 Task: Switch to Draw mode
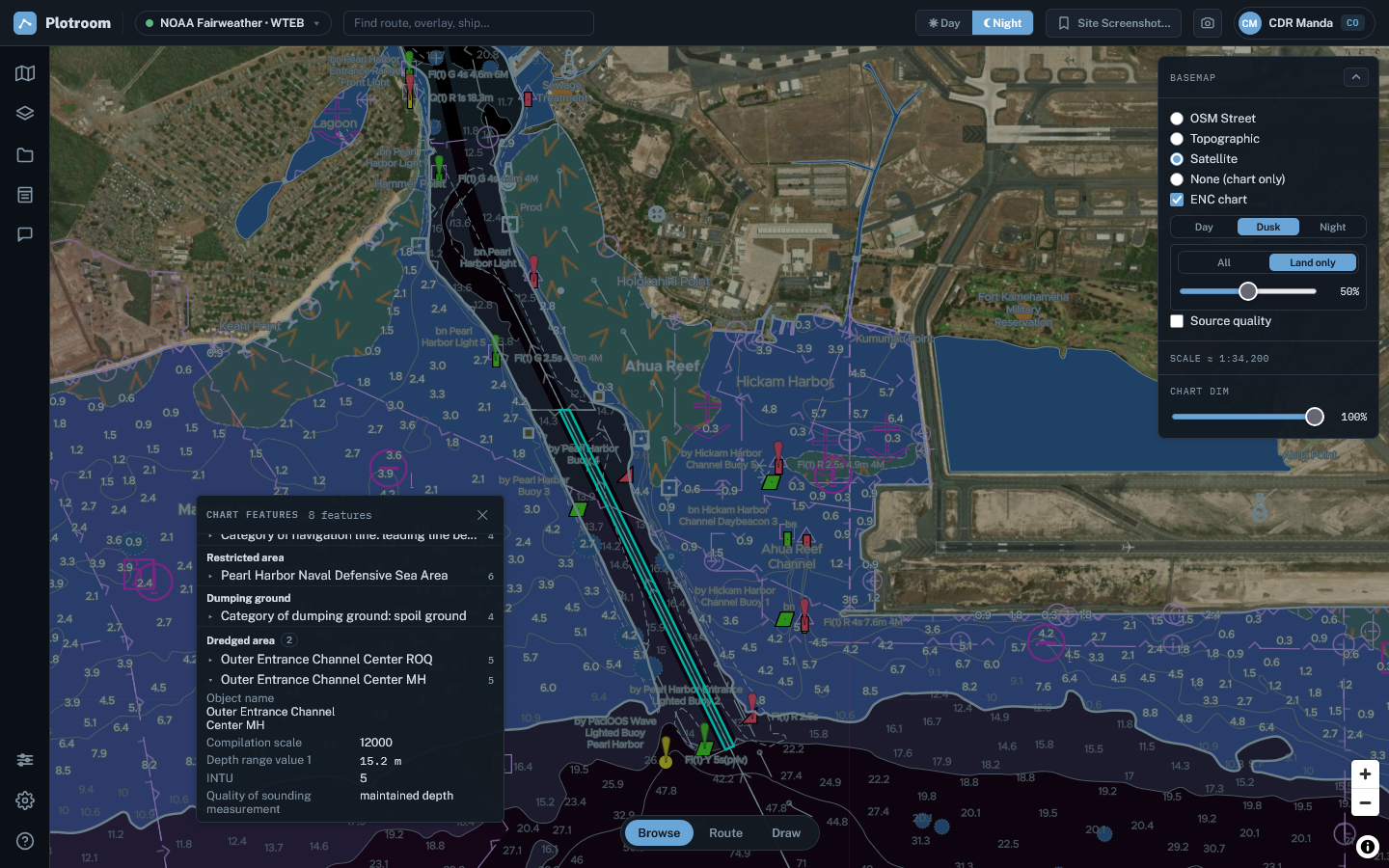coord(786,833)
